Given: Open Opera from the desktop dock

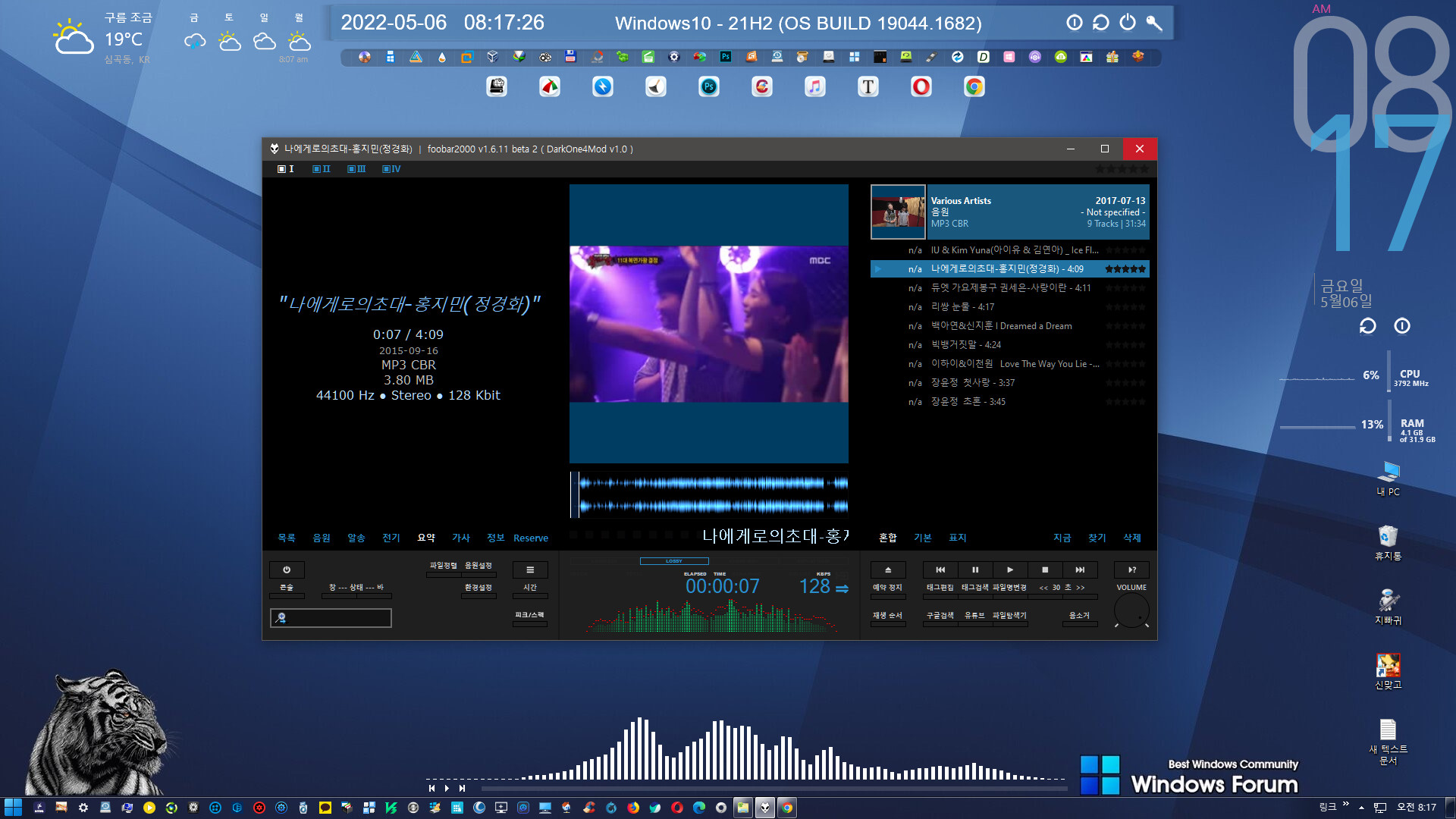Looking at the screenshot, I should (x=921, y=86).
